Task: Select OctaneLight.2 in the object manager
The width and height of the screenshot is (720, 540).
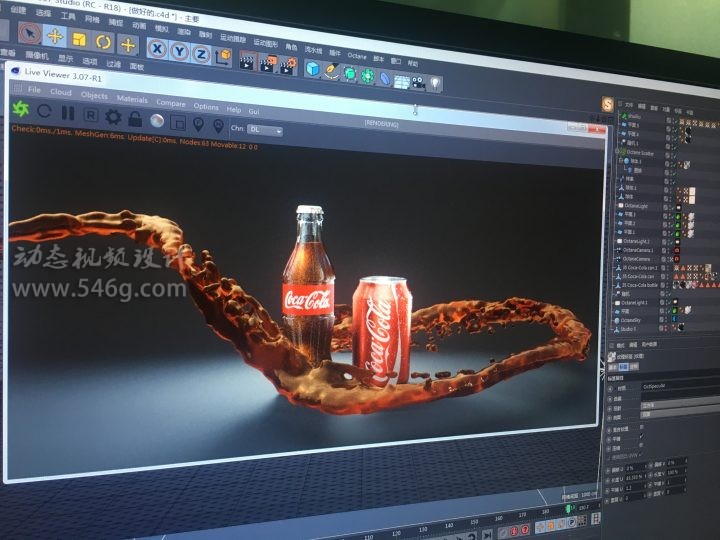Action: [x=637, y=241]
